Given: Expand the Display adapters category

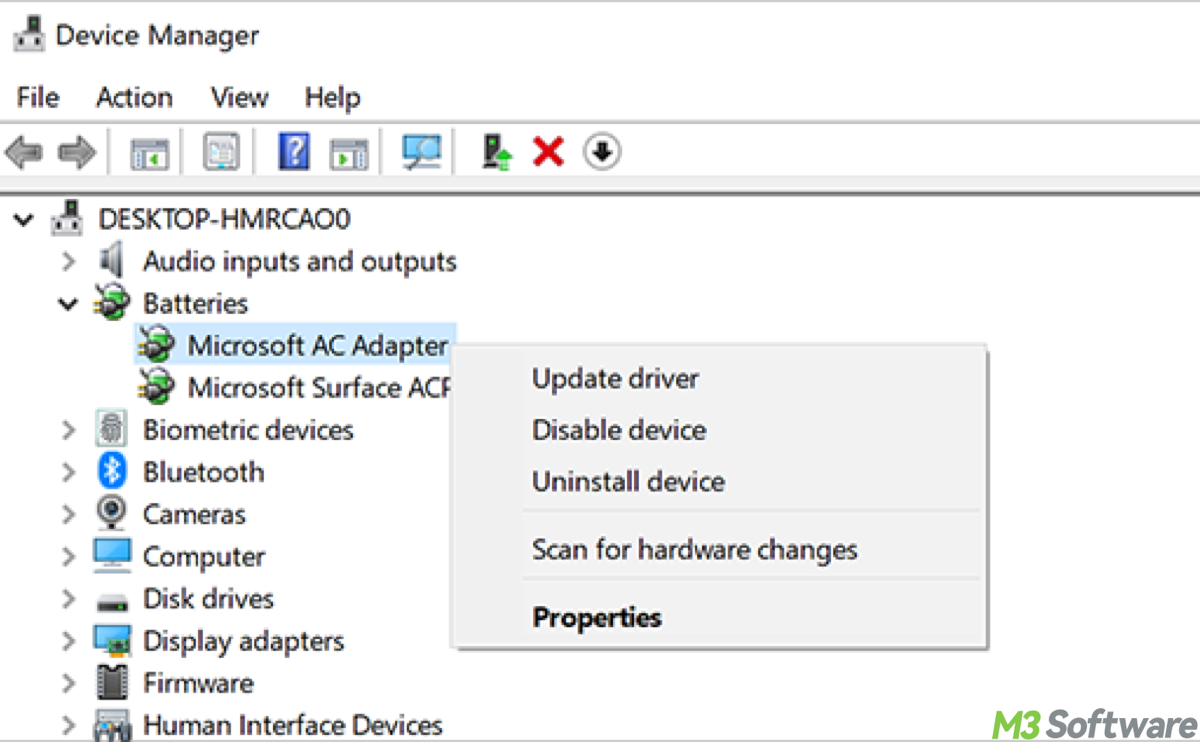Looking at the screenshot, I should tap(68, 640).
